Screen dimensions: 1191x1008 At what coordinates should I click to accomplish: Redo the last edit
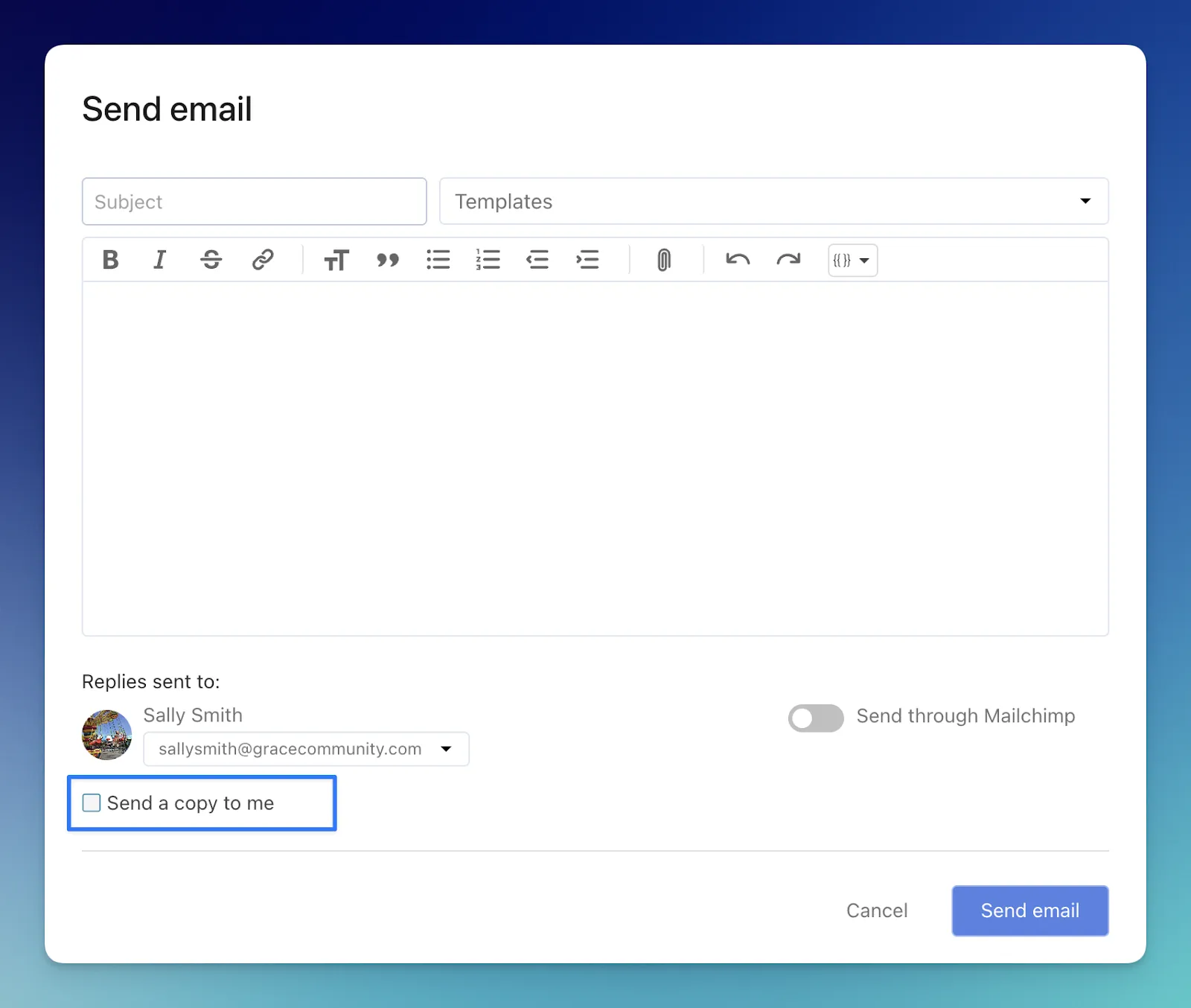(788, 260)
